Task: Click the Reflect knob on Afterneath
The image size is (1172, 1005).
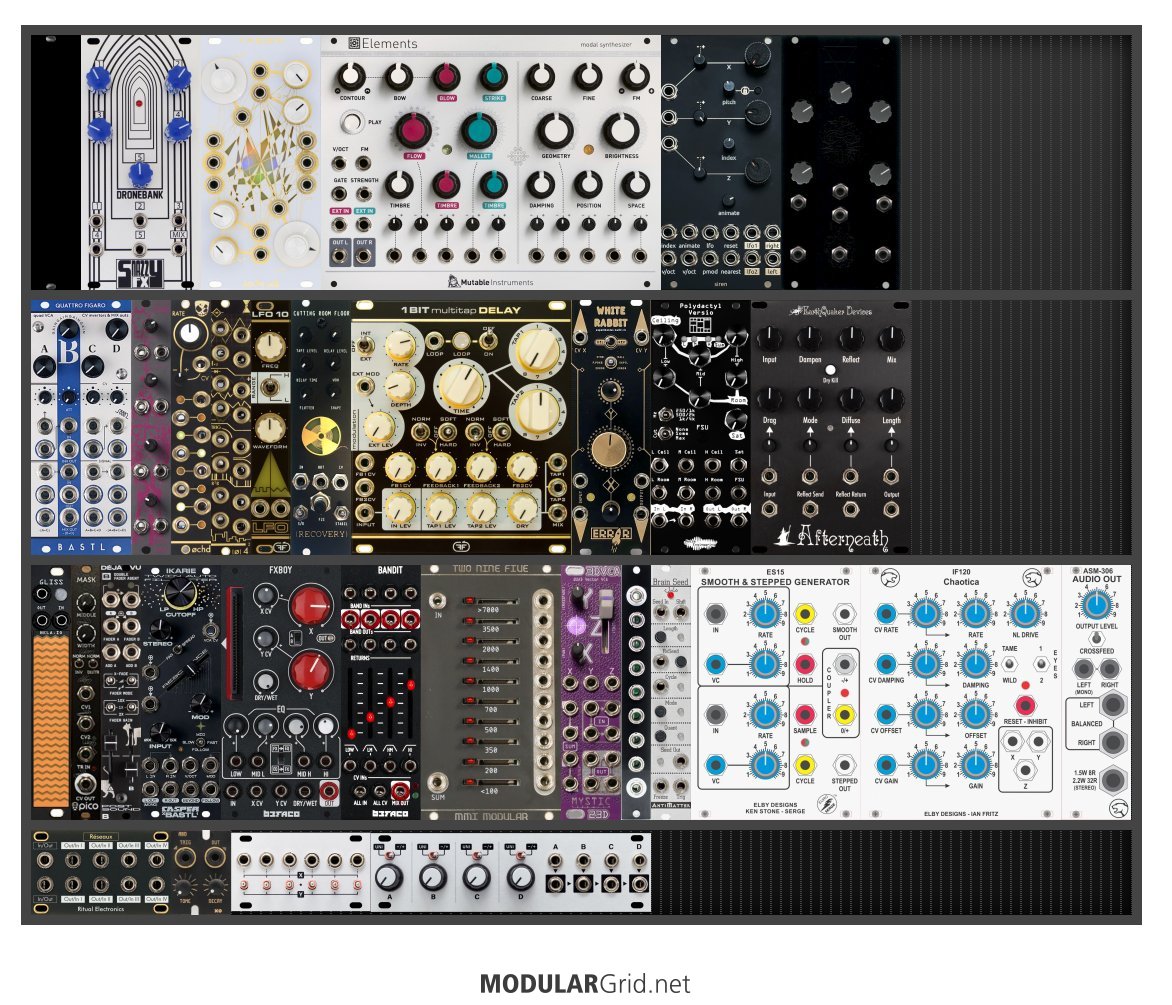Action: (851, 338)
